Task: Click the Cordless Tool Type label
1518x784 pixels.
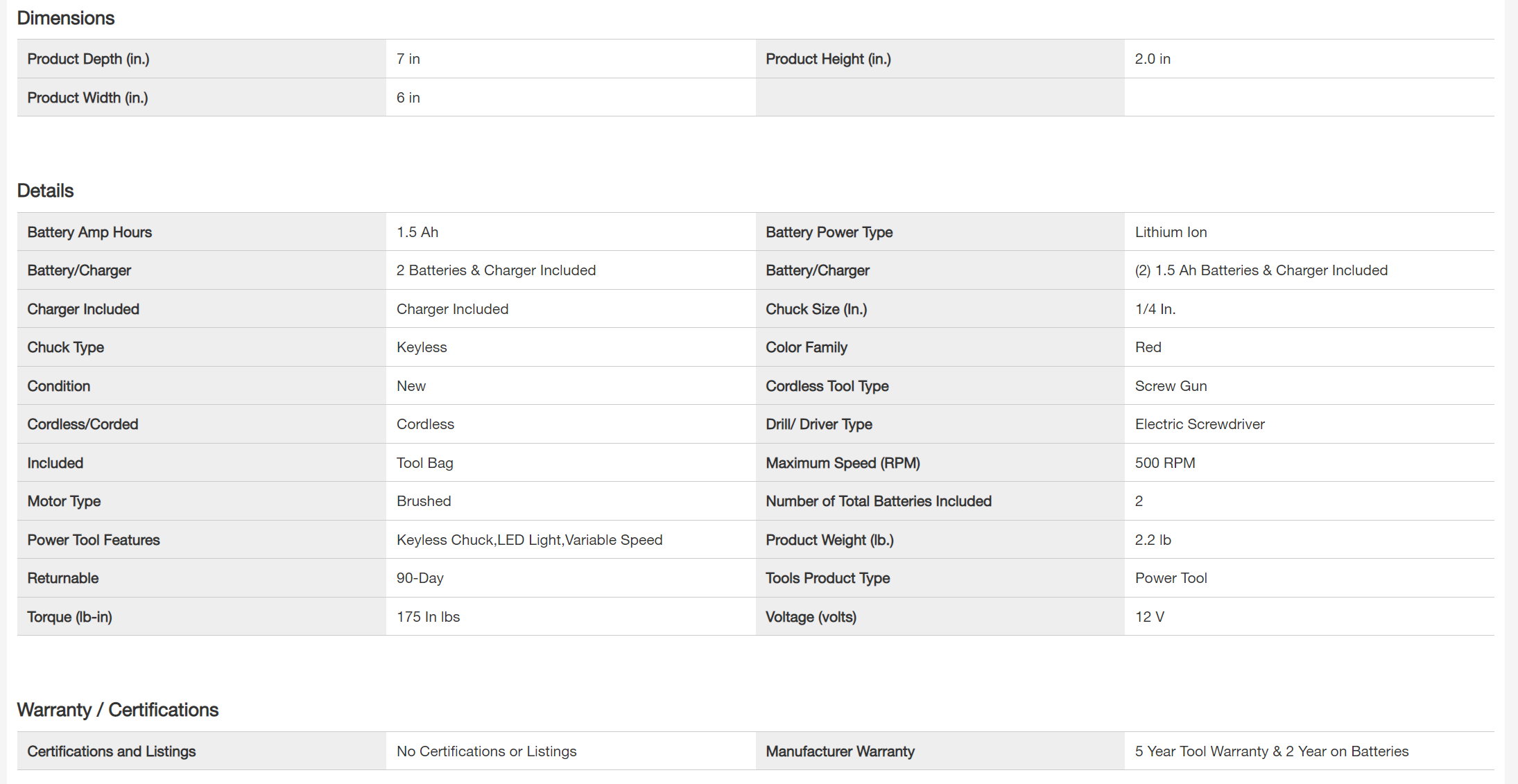Action: click(x=827, y=386)
